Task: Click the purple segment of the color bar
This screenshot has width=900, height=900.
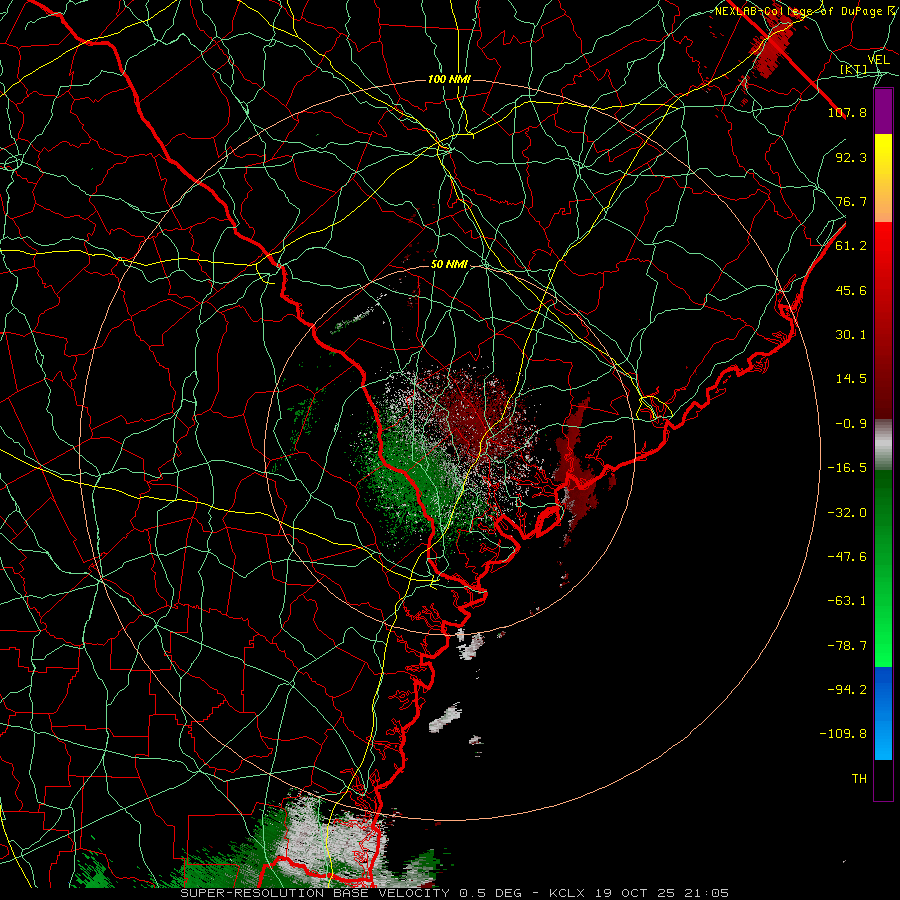Action: [x=883, y=111]
